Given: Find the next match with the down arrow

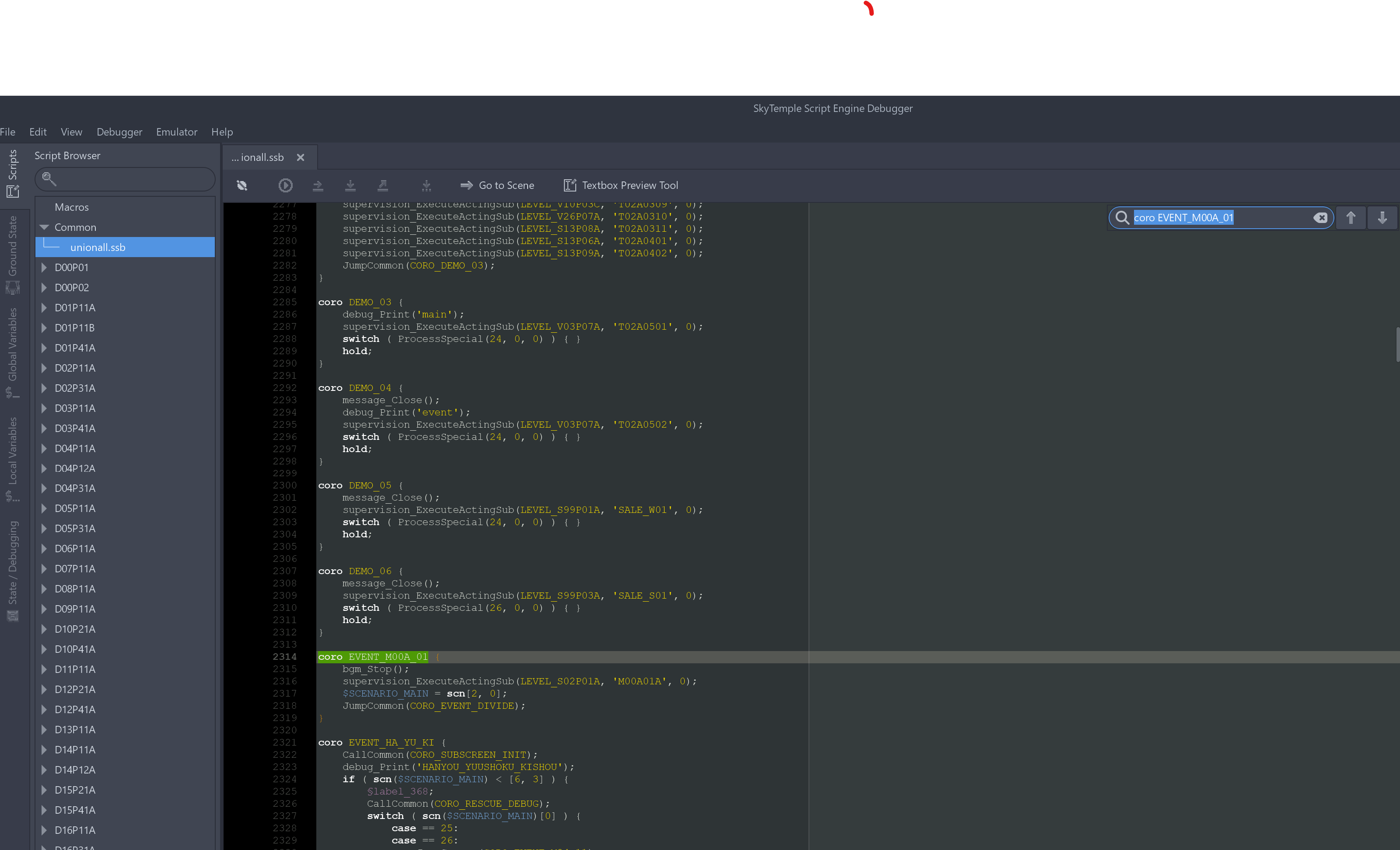Looking at the screenshot, I should click(x=1382, y=218).
